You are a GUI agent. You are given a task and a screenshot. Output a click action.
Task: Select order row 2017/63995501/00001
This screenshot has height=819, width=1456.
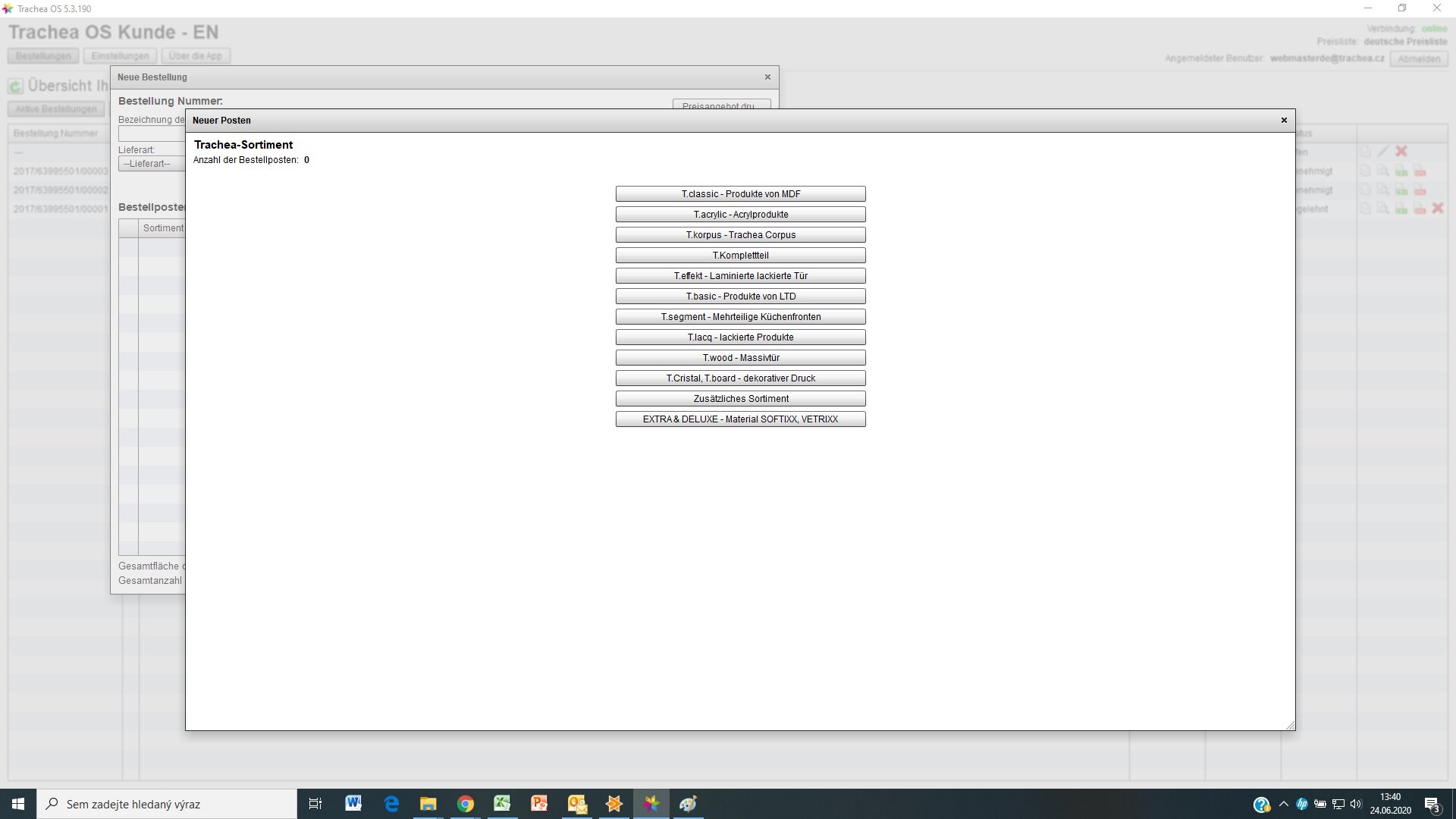(x=61, y=209)
